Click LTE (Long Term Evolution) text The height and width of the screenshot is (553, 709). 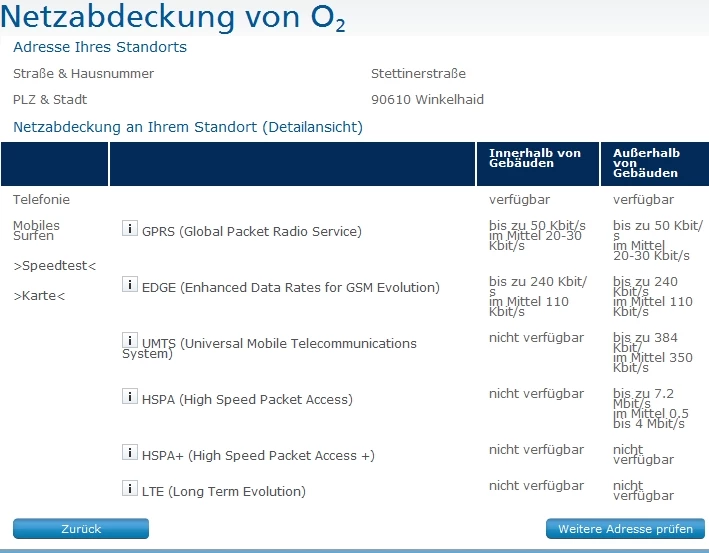click(224, 492)
